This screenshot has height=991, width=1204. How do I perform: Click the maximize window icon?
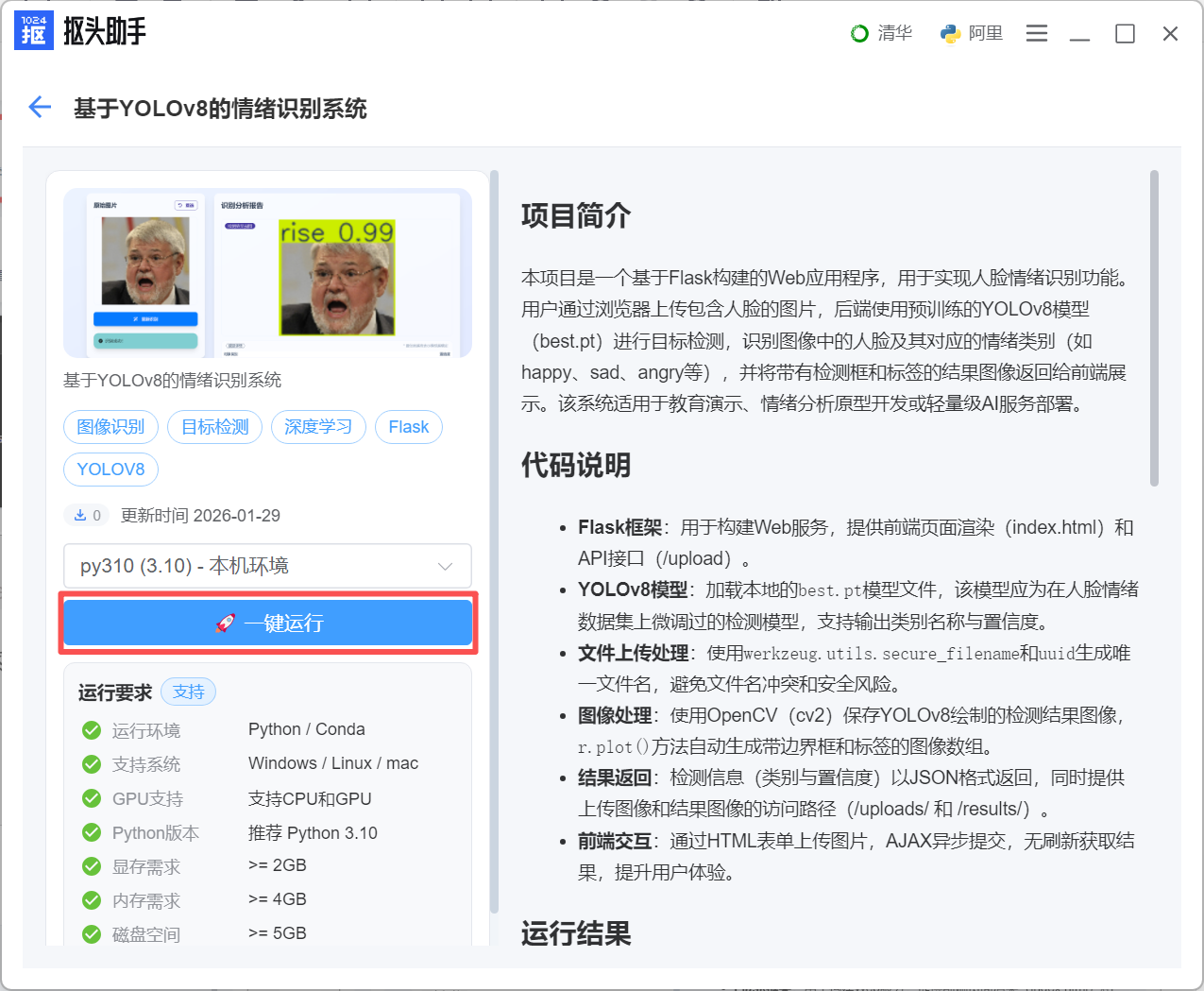(x=1125, y=34)
